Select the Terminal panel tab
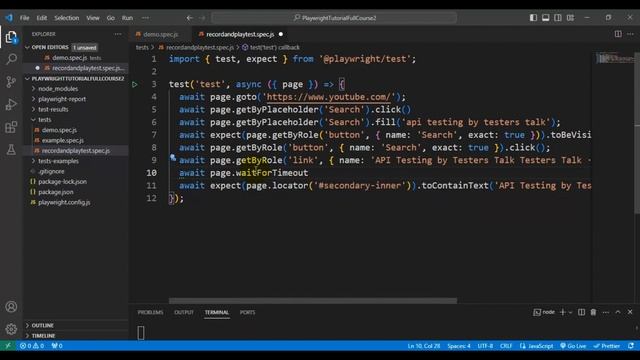Screen dimensions: 640x360 point(217,312)
